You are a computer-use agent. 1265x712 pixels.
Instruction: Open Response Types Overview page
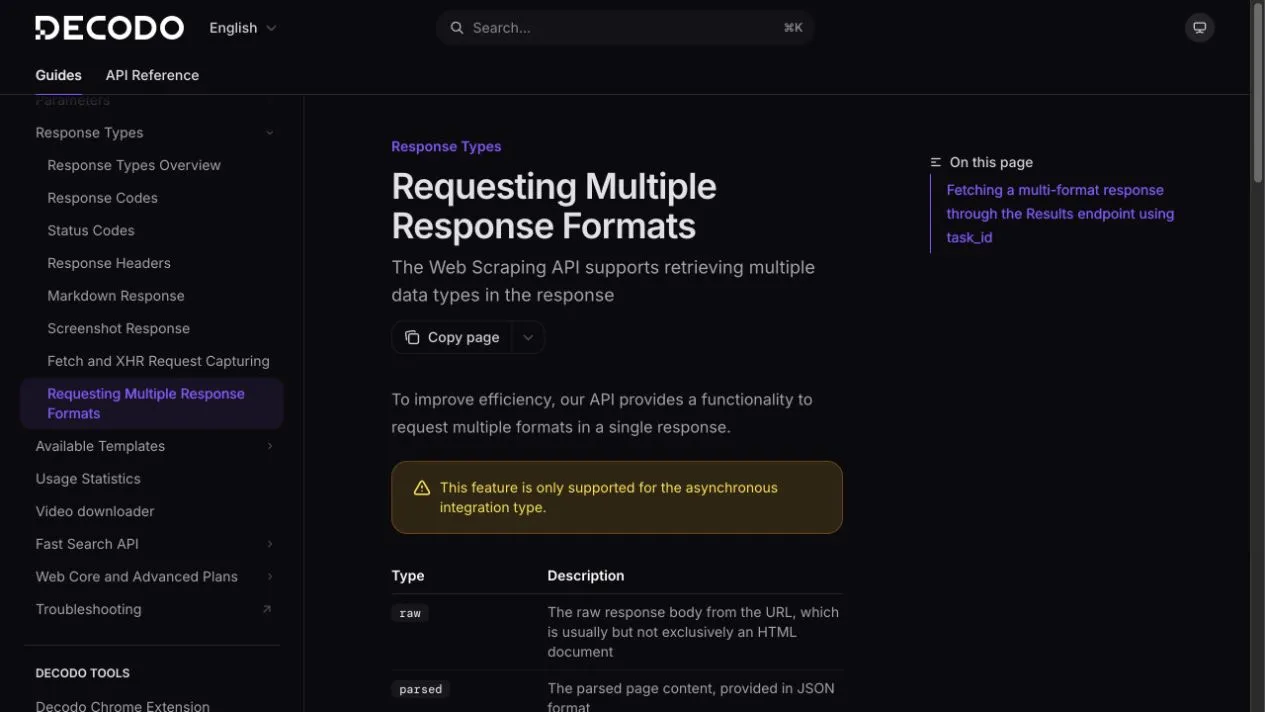134,165
